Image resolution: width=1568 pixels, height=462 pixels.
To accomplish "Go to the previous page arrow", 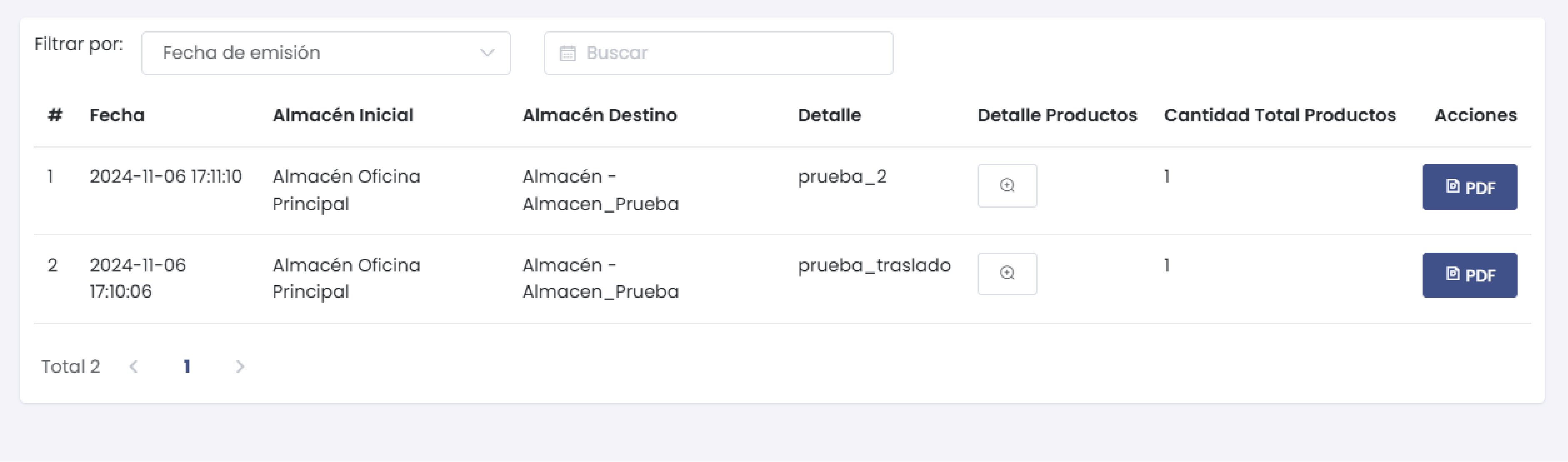I will click(x=134, y=367).
